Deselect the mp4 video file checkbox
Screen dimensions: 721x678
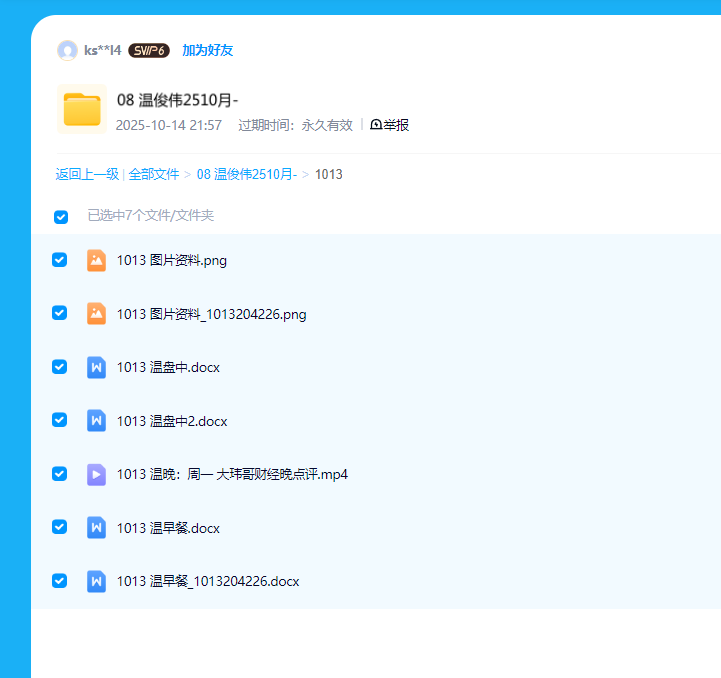[59, 474]
